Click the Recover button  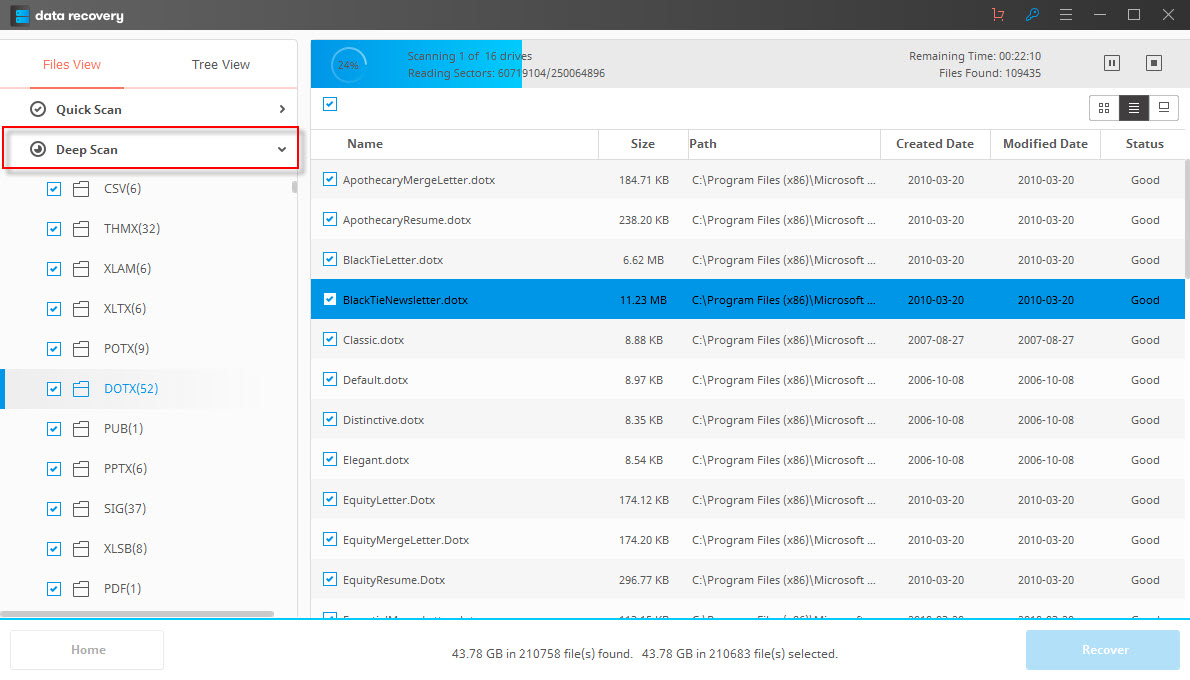[1103, 650]
